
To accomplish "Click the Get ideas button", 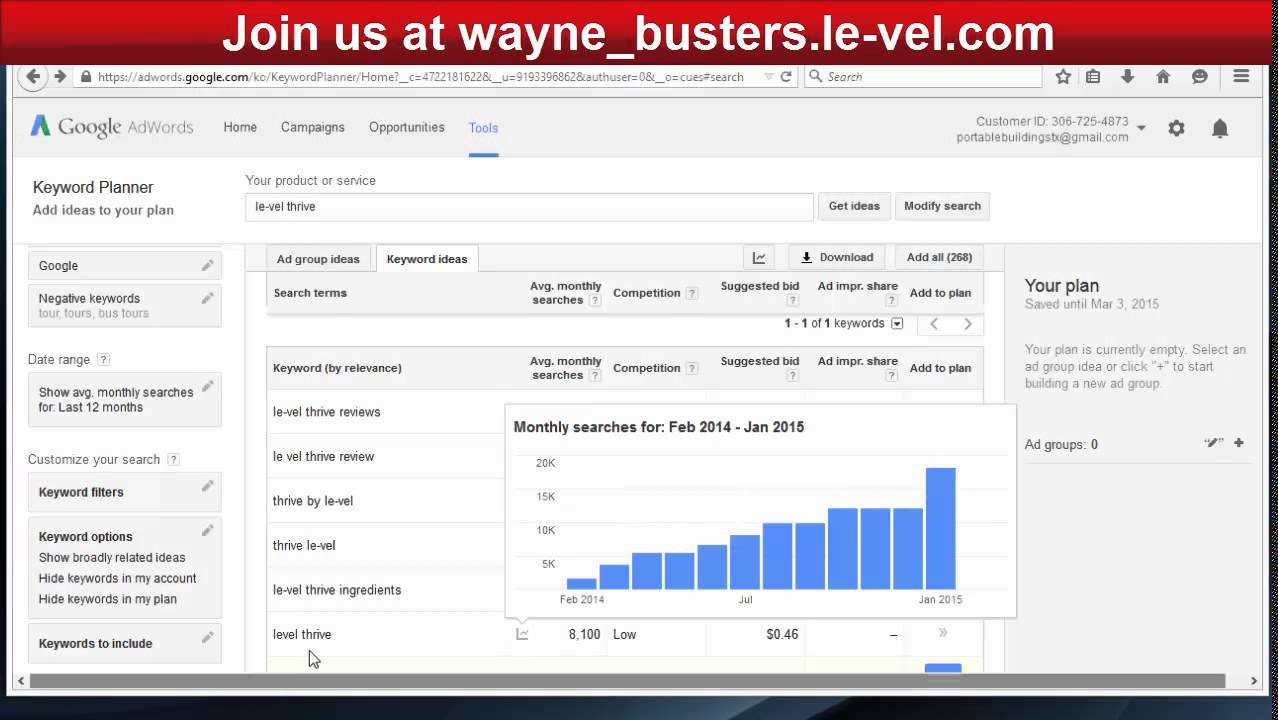I will [854, 206].
